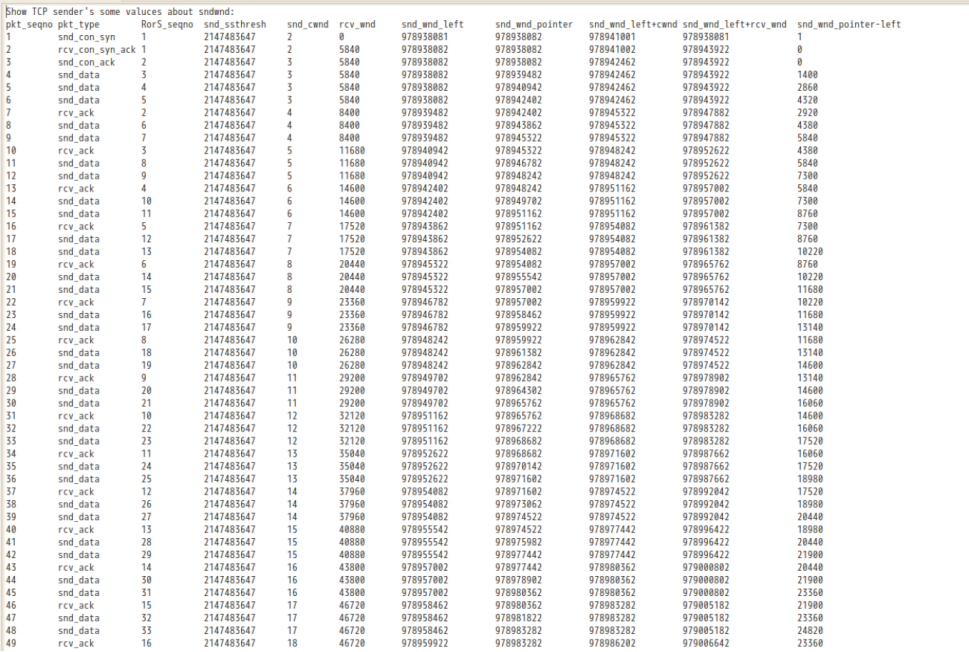Click the snd_wnd_left+cwnd column header
The height and width of the screenshot is (652, 969).
632,23
